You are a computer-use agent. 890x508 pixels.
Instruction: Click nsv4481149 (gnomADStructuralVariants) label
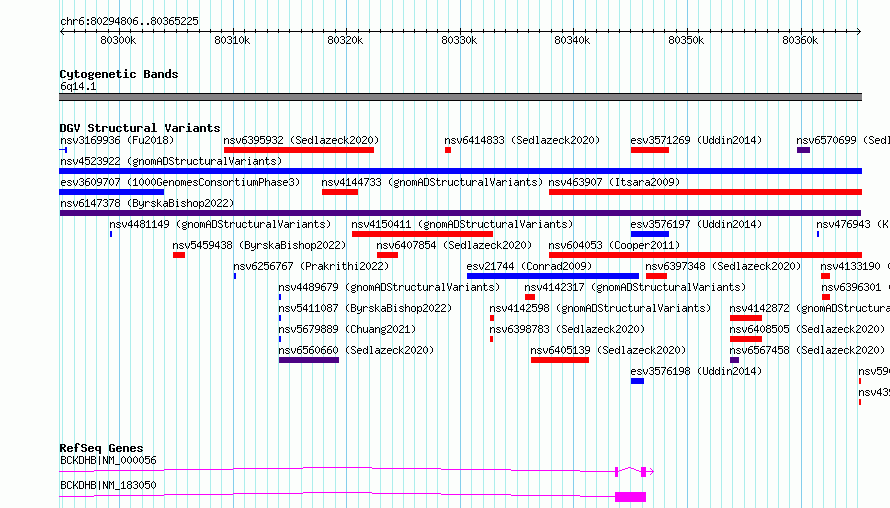tap(220, 224)
